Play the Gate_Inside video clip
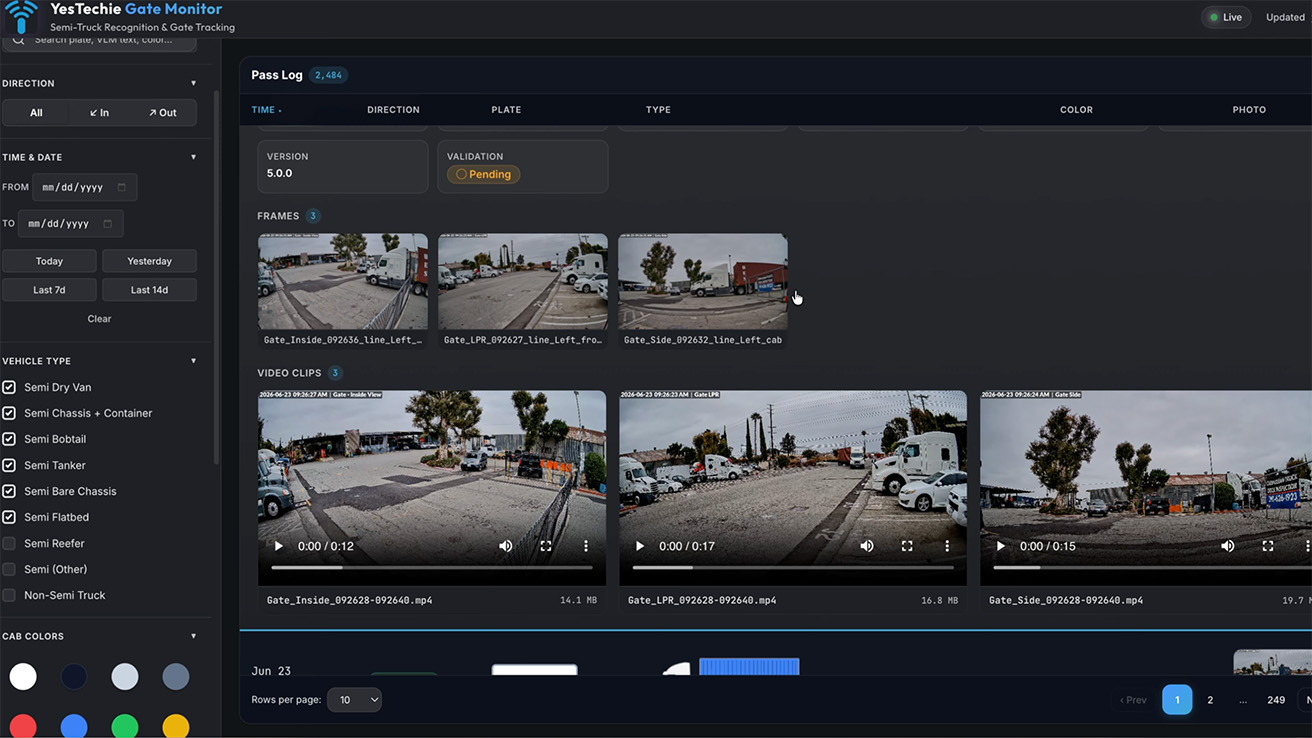This screenshot has height=738, width=1312. 279,546
